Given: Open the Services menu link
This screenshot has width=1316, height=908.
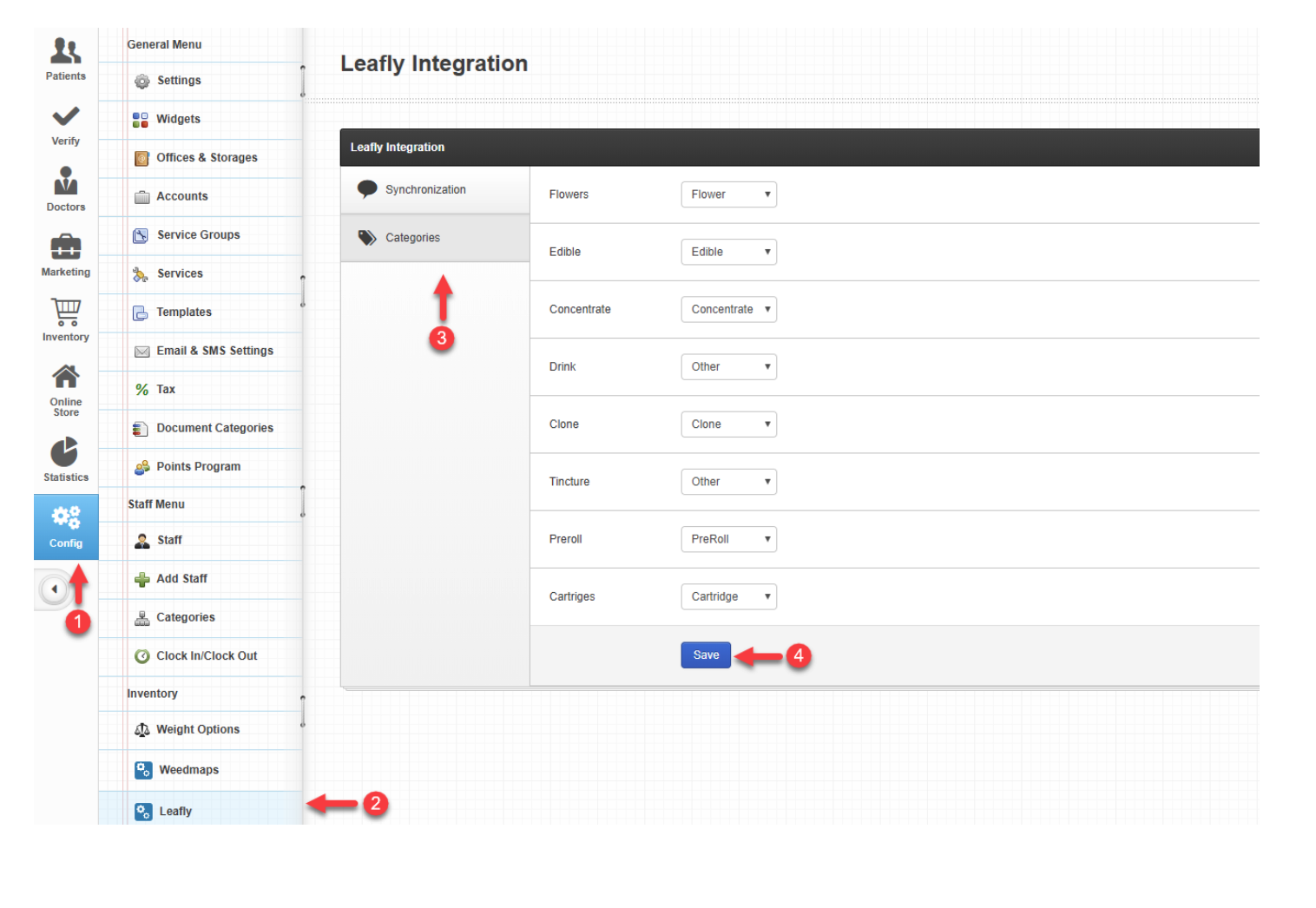Looking at the screenshot, I should [x=180, y=273].
